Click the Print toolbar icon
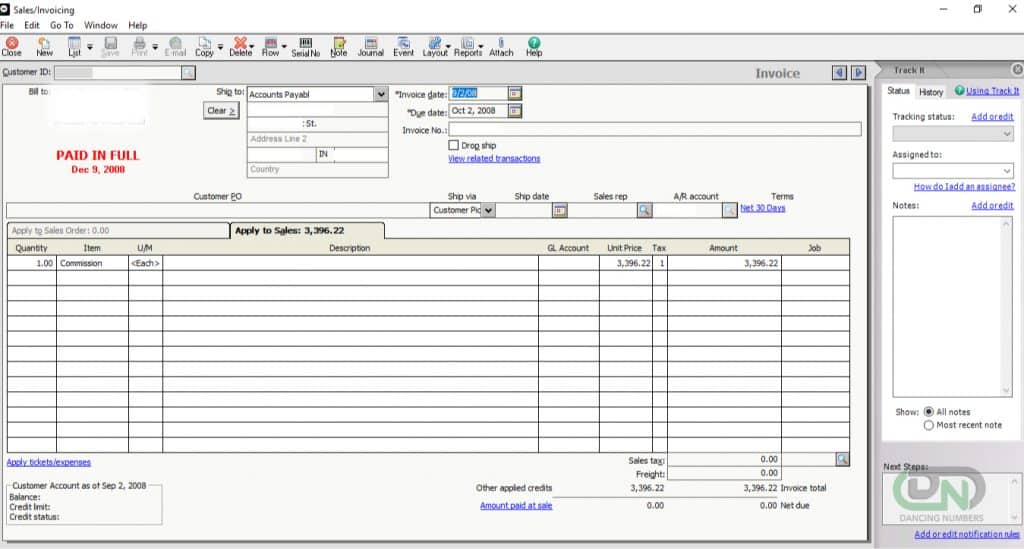 [x=139, y=47]
